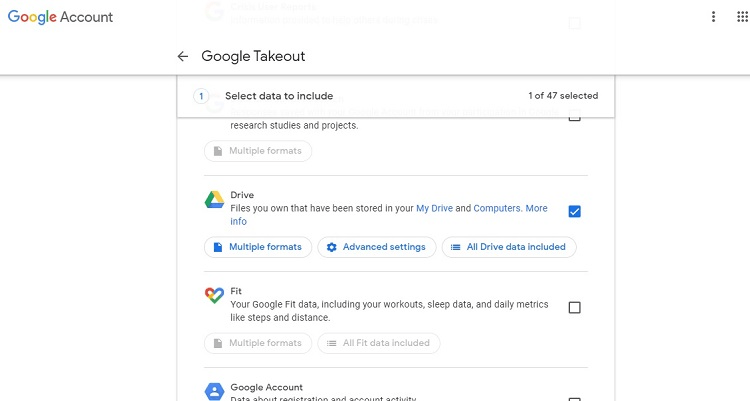Click the Drive product name
This screenshot has width=750, height=401.
[242, 195]
